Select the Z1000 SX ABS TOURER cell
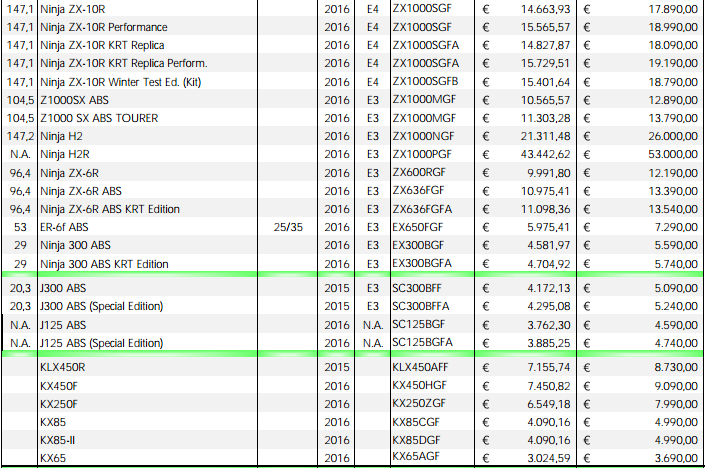 pyautogui.click(x=99, y=118)
